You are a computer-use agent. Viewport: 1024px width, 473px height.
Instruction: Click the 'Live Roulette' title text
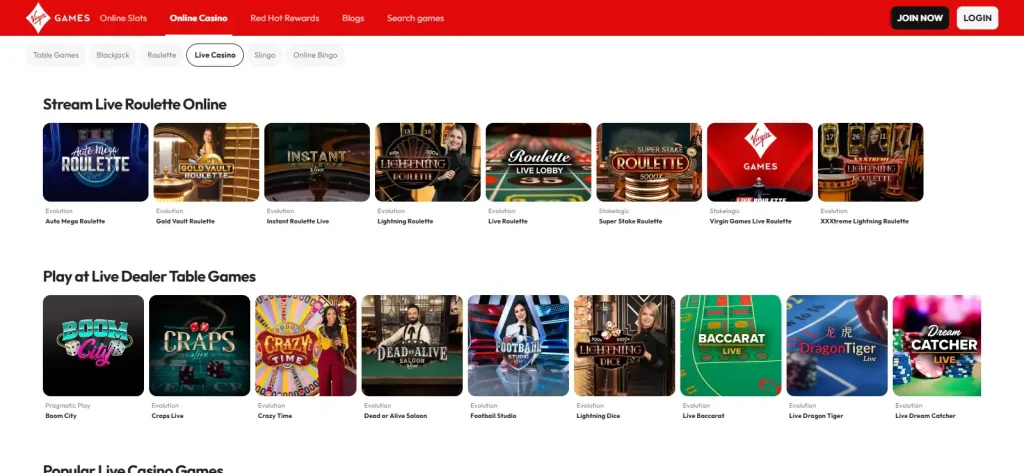[x=508, y=221]
